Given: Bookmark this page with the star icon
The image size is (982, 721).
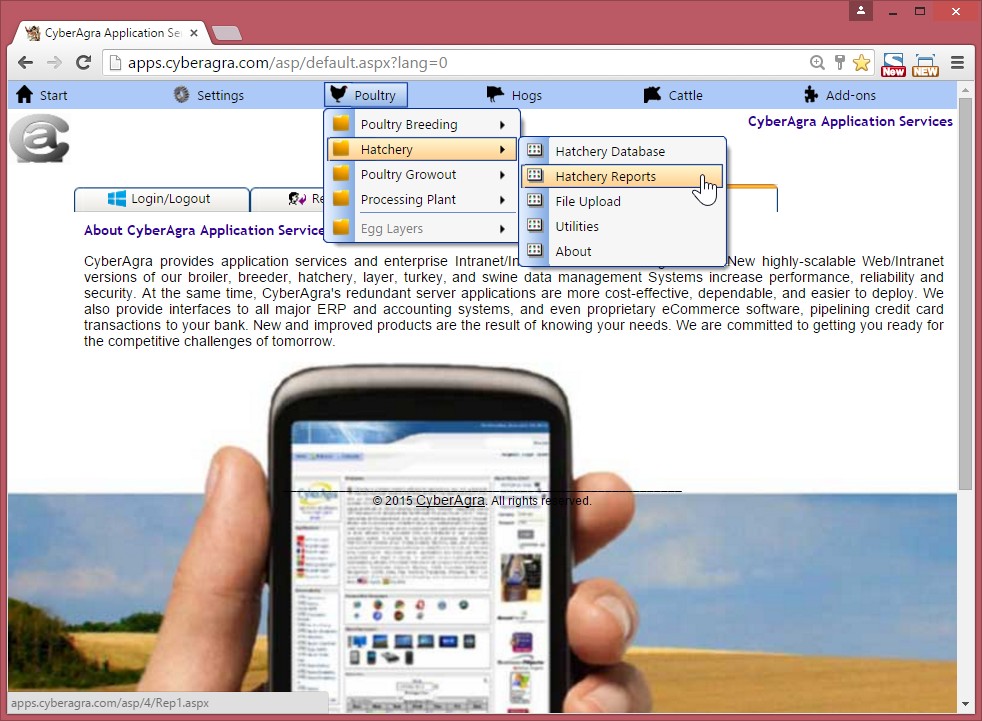Looking at the screenshot, I should tap(862, 62).
